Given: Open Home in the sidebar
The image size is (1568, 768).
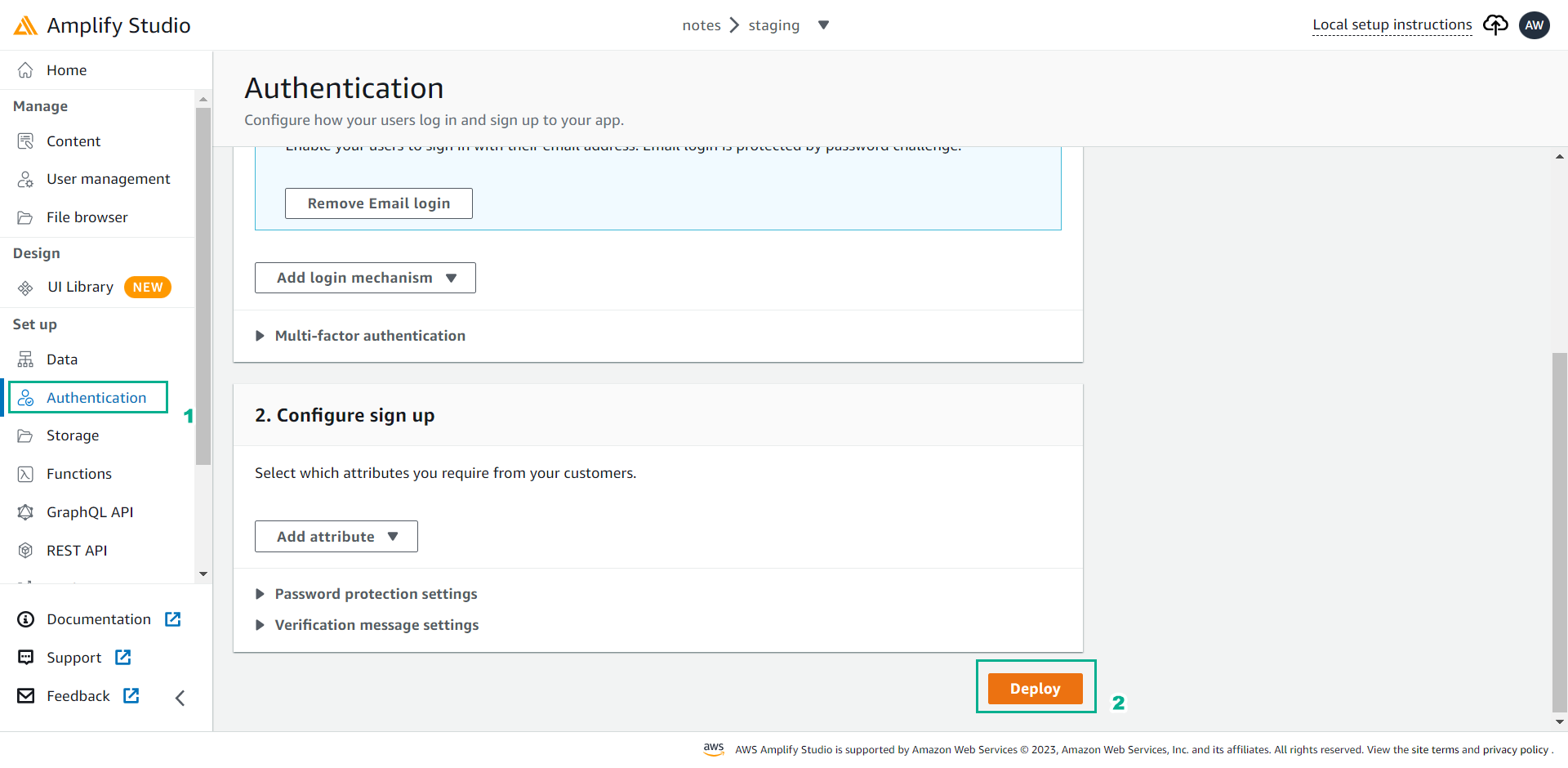Looking at the screenshot, I should [x=67, y=70].
